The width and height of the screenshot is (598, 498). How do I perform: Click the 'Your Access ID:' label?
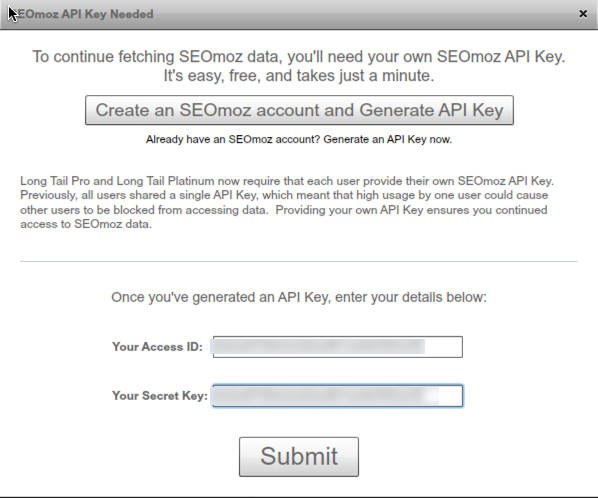[157, 347]
